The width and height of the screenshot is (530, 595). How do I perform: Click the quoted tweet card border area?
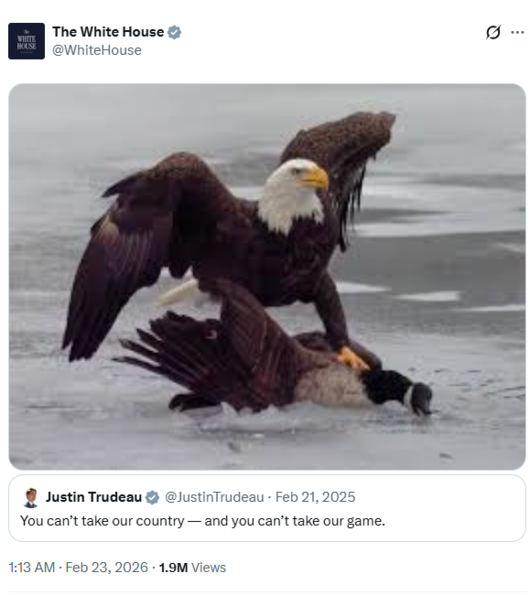267,508
